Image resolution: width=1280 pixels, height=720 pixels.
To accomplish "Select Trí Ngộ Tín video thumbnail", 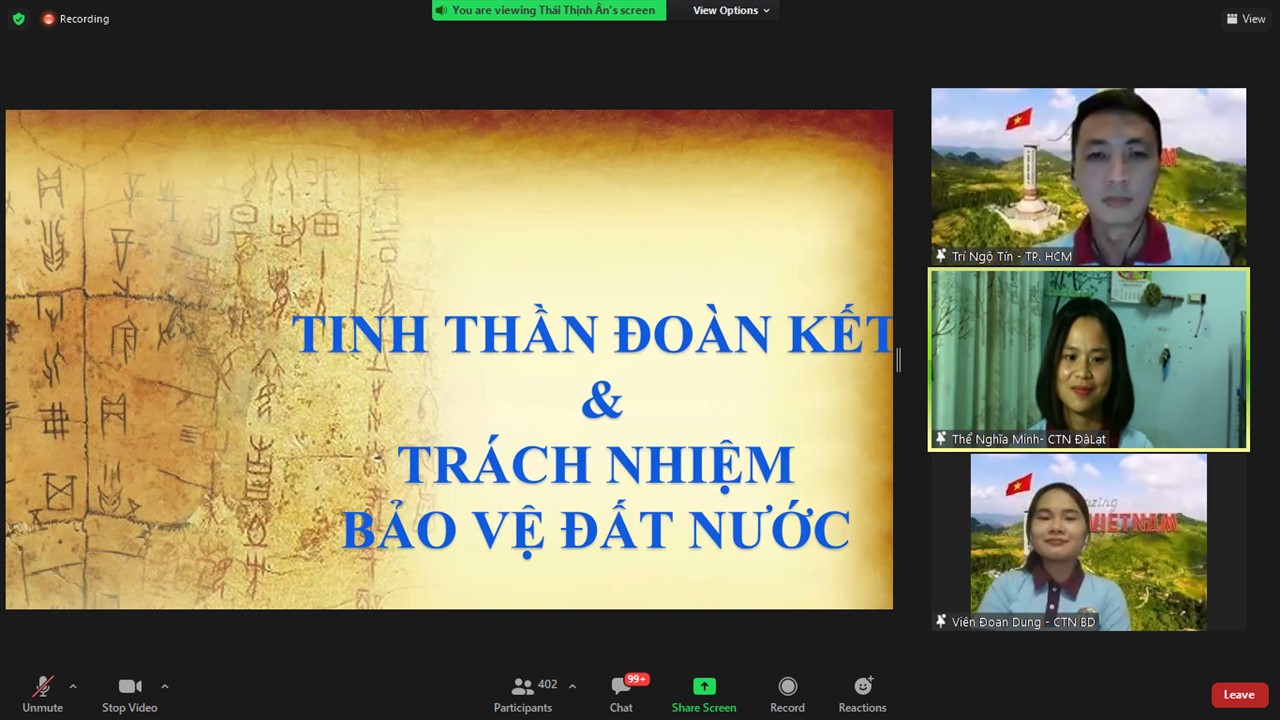I will 1088,176.
